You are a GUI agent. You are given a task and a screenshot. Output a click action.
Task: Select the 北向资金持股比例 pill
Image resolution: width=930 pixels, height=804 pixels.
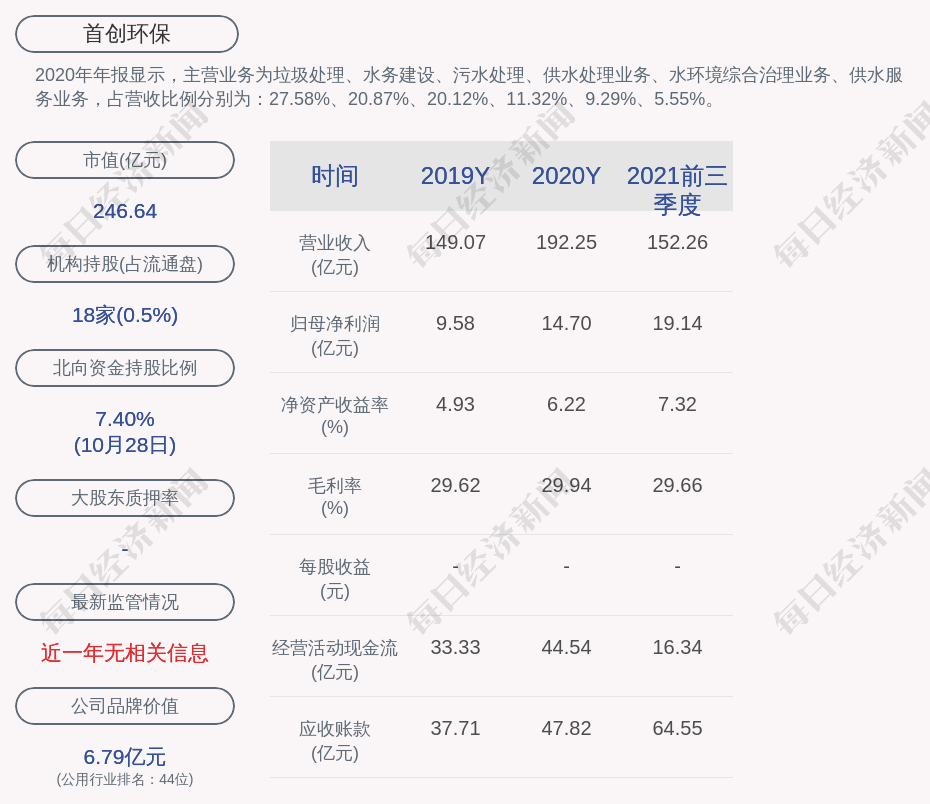coord(125,368)
